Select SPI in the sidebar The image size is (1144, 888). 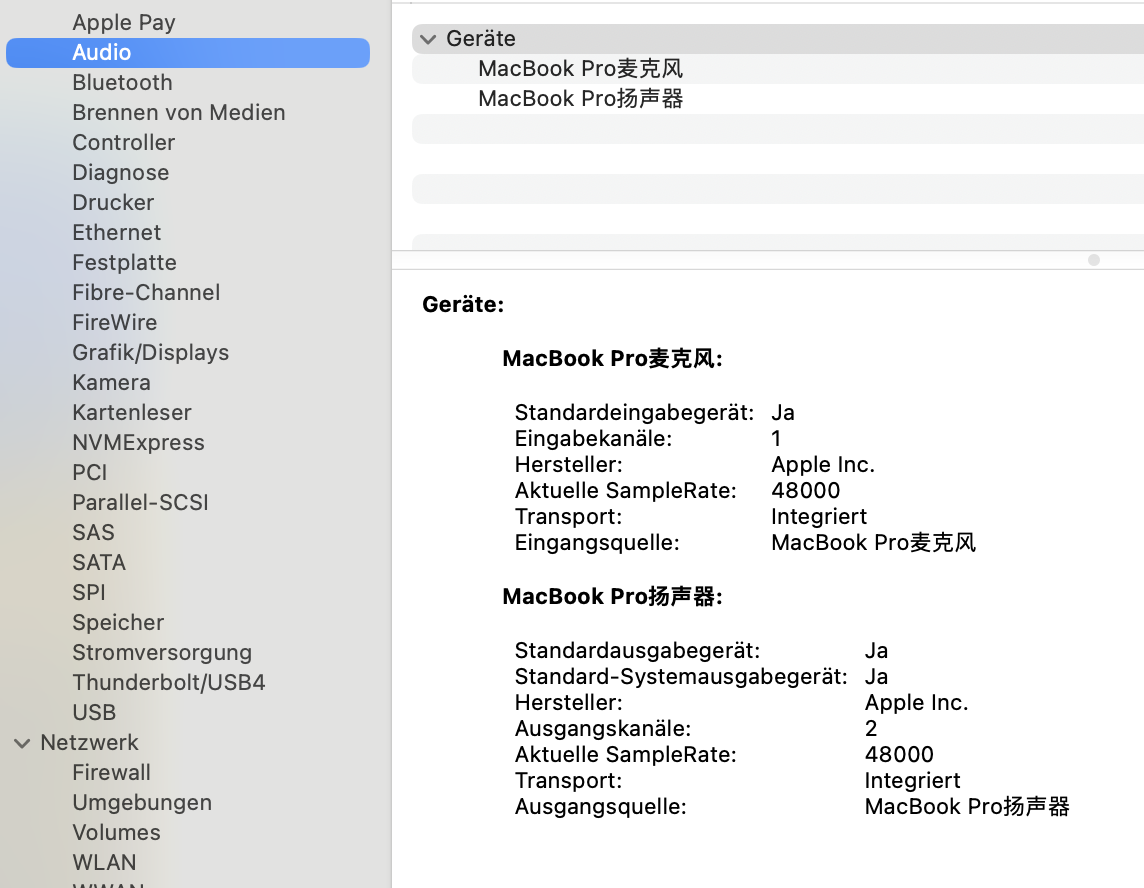89,592
